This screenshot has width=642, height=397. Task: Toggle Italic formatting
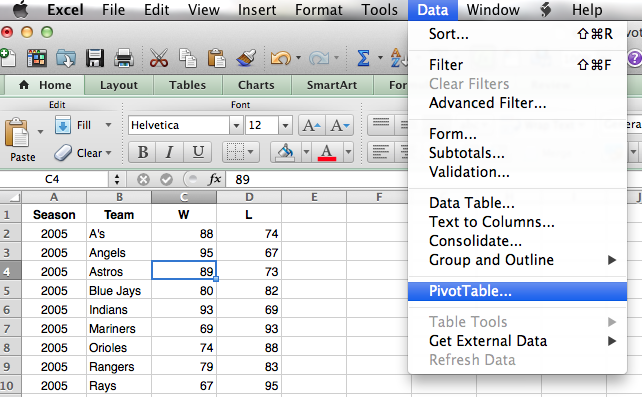pos(170,152)
